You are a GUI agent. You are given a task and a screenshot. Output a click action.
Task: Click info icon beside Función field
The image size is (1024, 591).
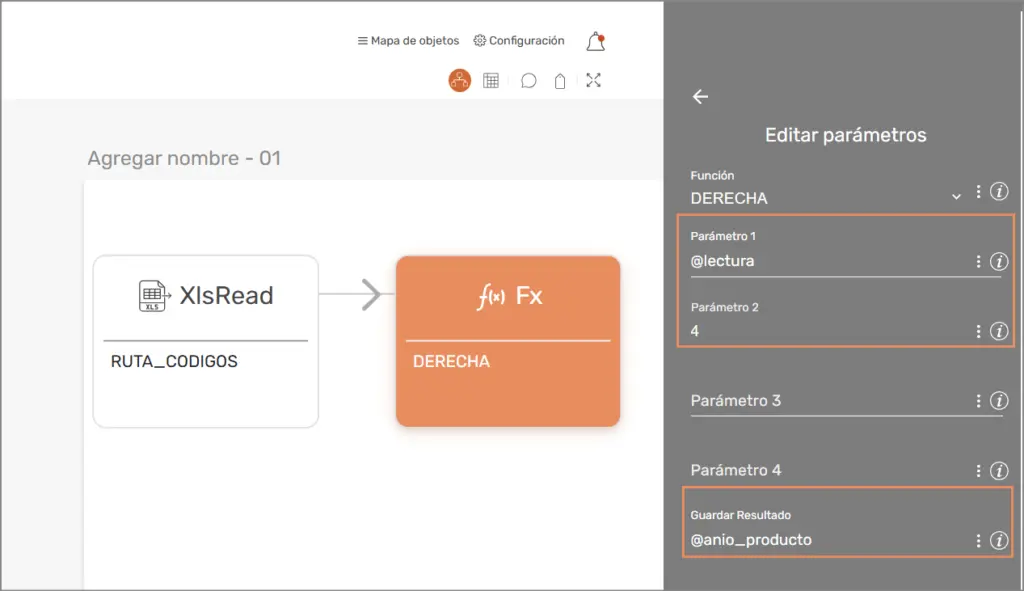(x=998, y=192)
